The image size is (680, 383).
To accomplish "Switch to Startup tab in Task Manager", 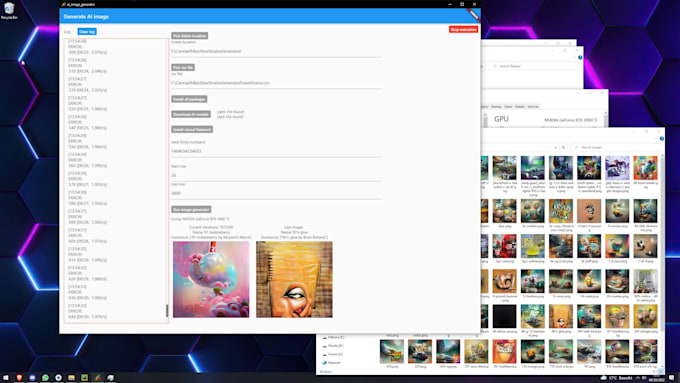I will (496, 107).
